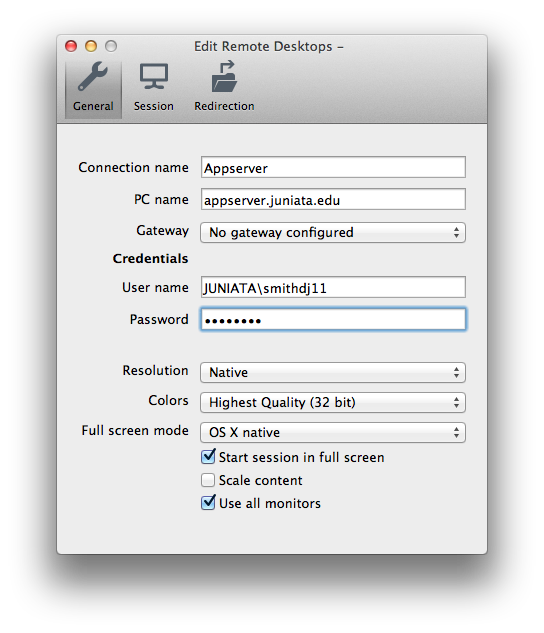Click the gray zoom window button
The image size is (544, 633).
pos(111,46)
